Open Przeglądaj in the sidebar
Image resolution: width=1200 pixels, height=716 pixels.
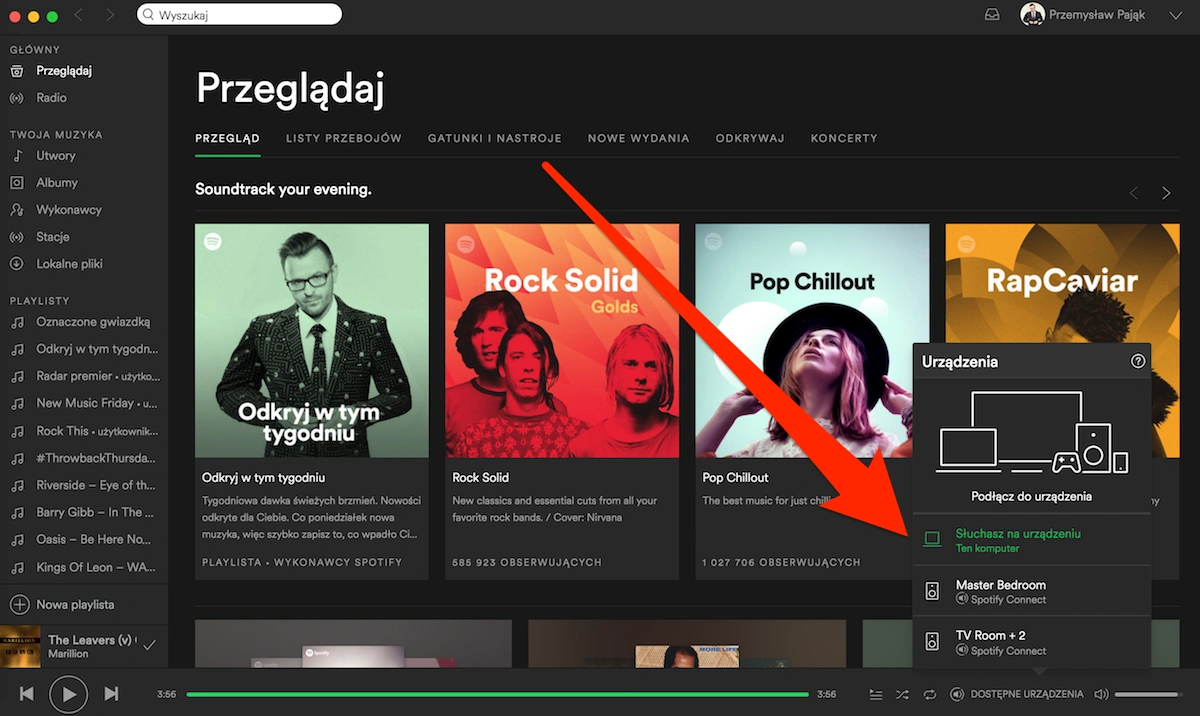click(x=64, y=71)
